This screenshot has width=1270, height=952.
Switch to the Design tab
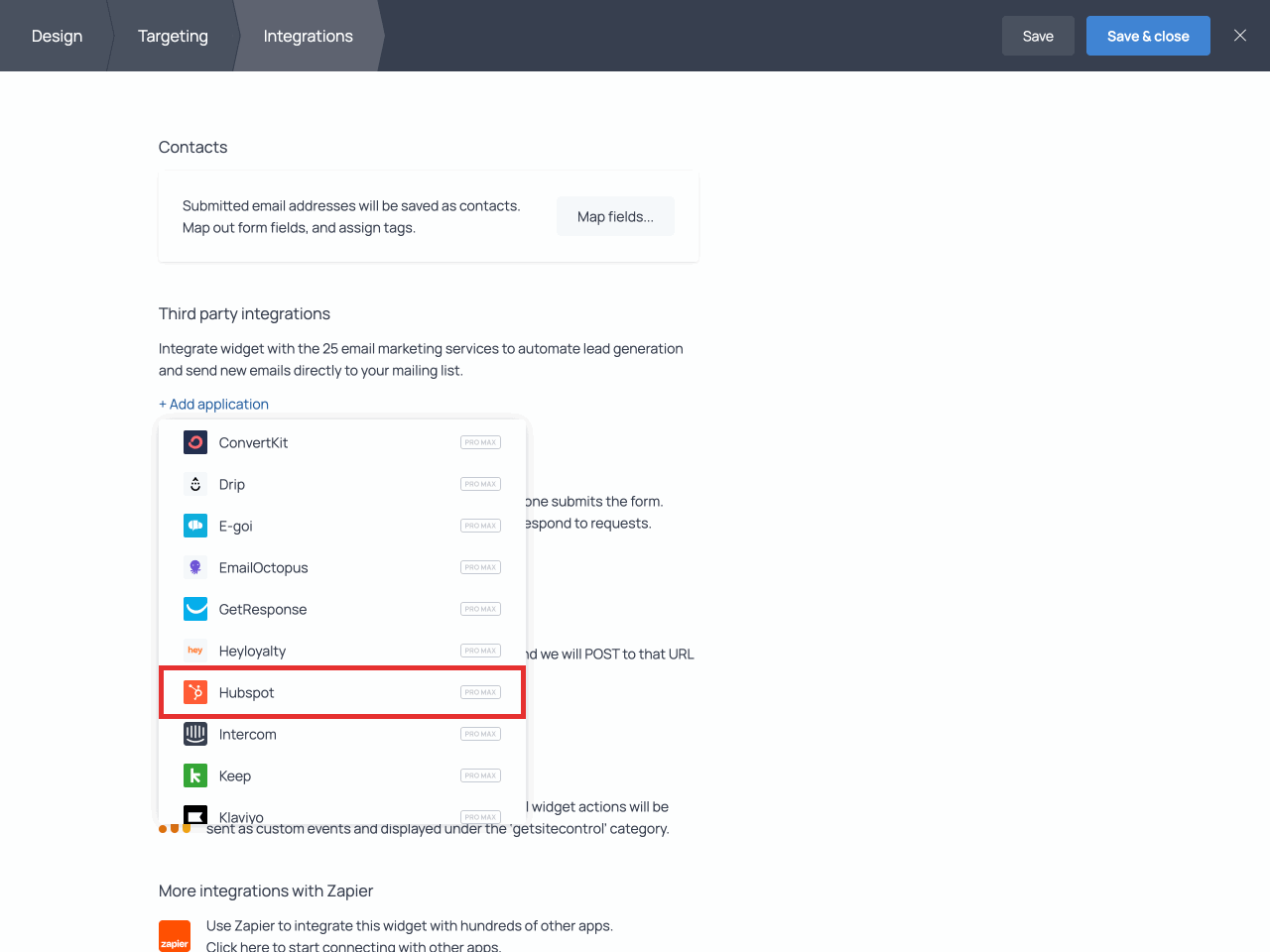(57, 36)
